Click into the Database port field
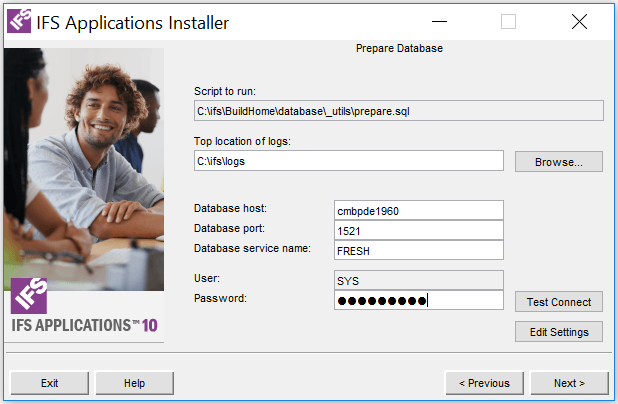618x404 pixels. (x=418, y=230)
